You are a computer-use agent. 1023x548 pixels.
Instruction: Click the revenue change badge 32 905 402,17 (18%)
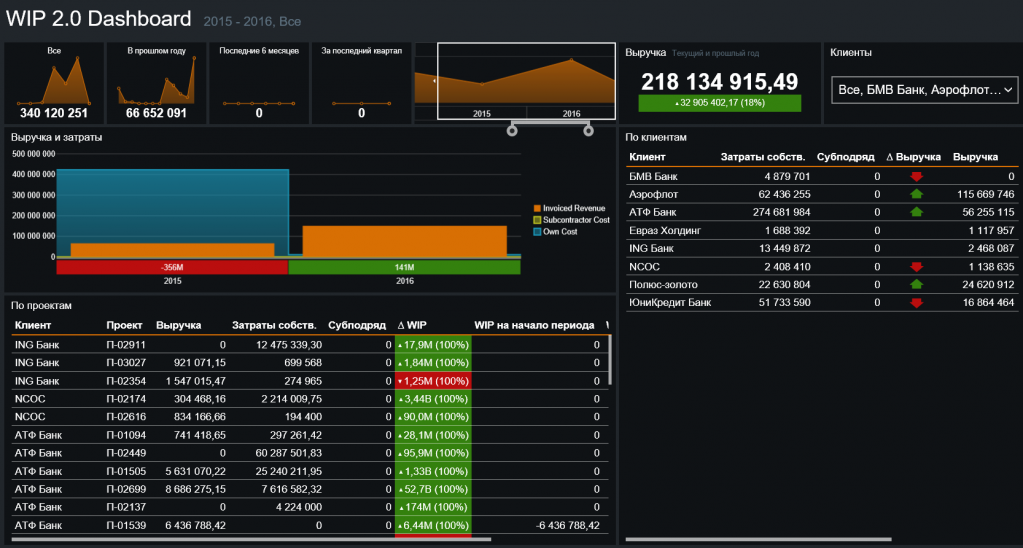tap(719, 103)
